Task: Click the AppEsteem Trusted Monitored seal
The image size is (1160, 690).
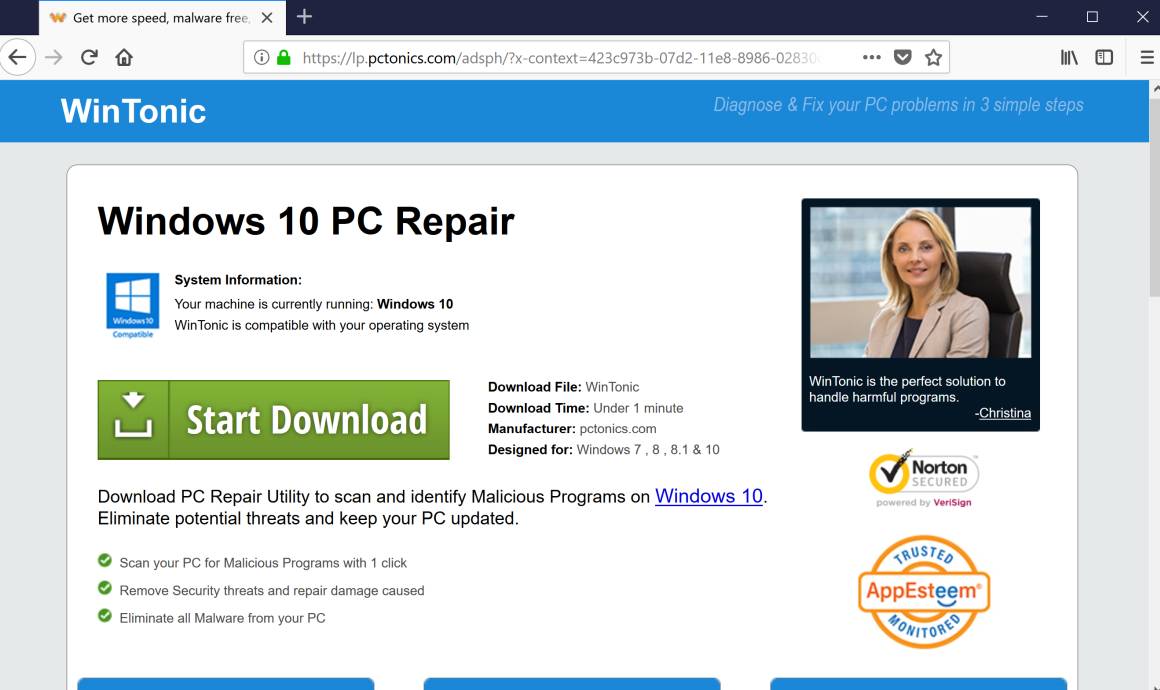Action: coord(924,592)
